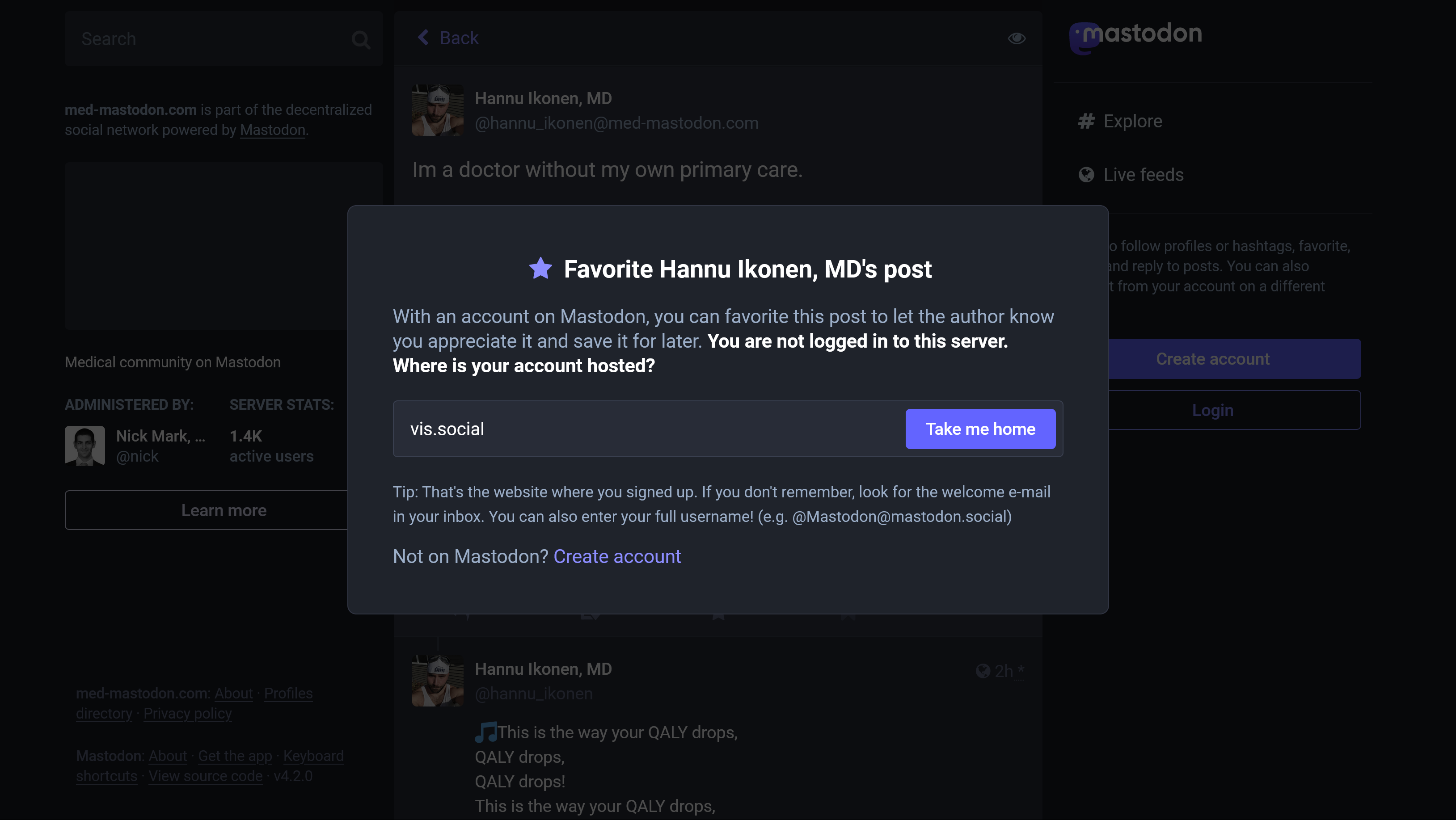Click the Login button
The image size is (1456, 820).
click(1212, 410)
